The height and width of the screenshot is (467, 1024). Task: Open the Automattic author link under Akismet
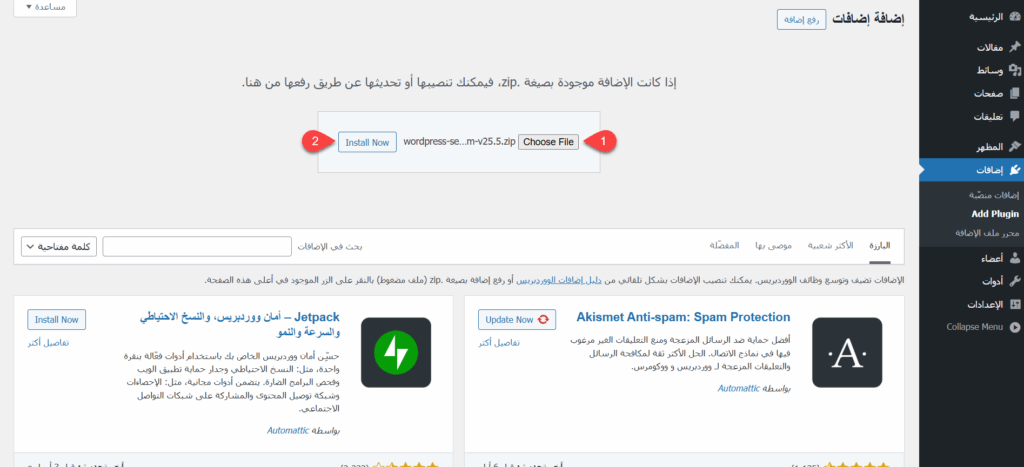(x=739, y=388)
